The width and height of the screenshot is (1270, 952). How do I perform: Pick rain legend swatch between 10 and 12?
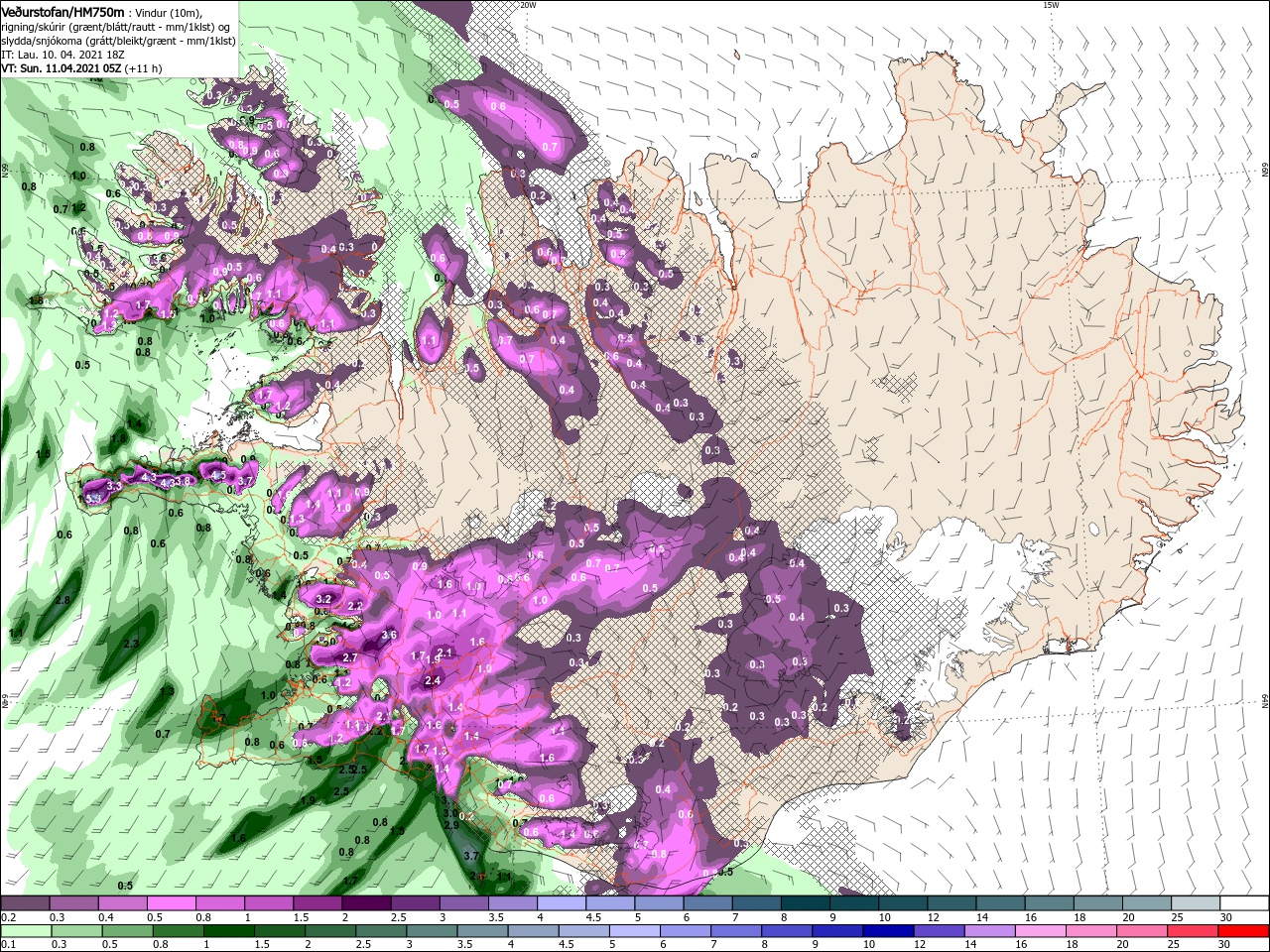tap(887, 930)
